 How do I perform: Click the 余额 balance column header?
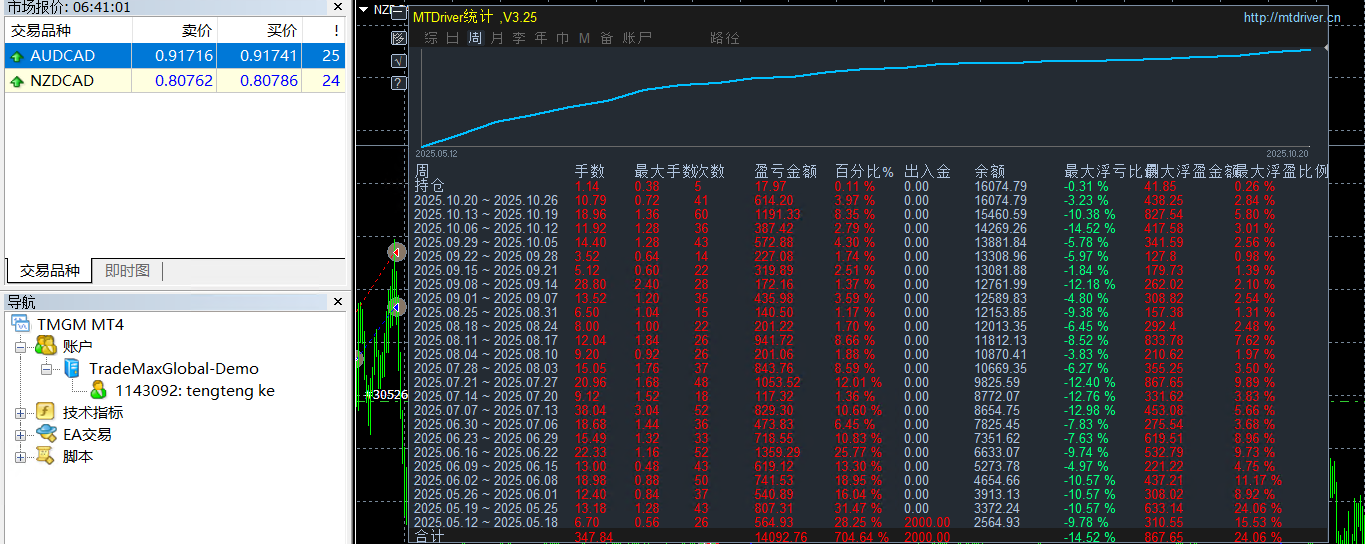(990, 171)
